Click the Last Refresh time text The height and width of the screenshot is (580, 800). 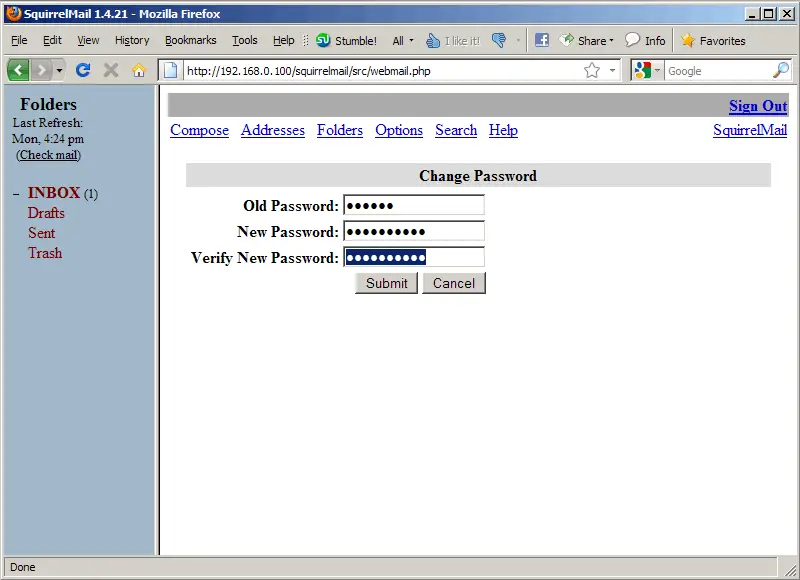coord(48,139)
